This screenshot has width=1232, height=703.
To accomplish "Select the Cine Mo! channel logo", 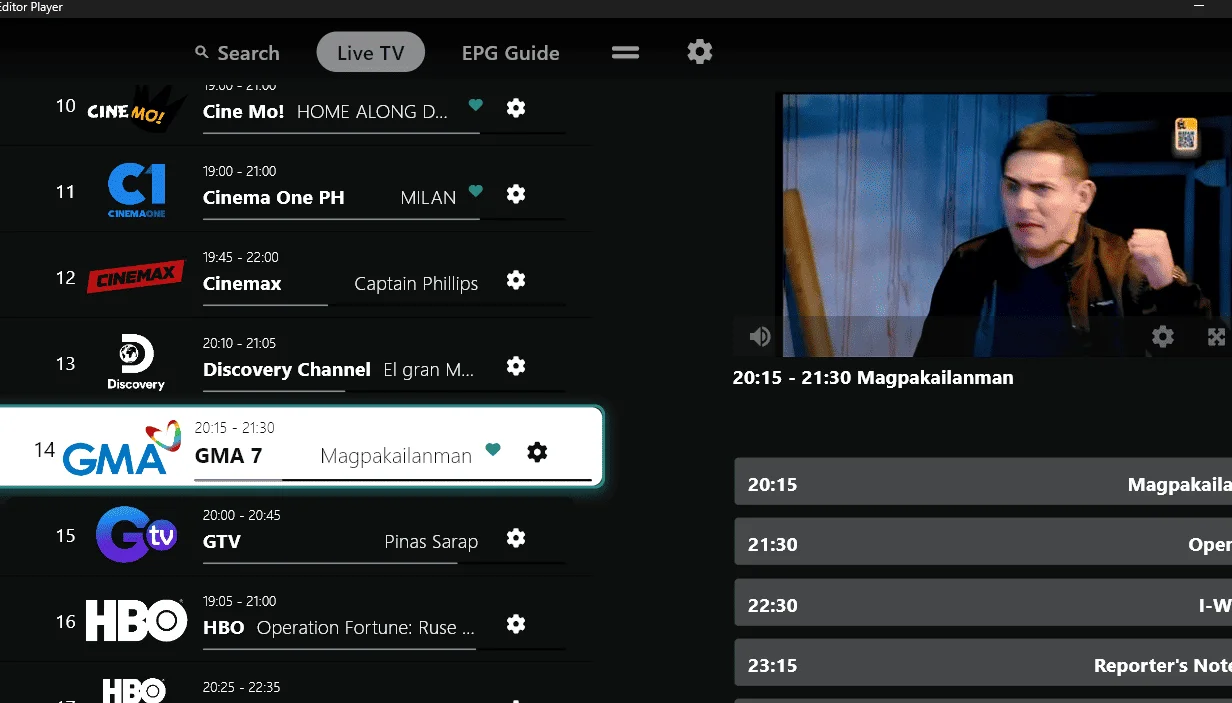I will pos(137,108).
